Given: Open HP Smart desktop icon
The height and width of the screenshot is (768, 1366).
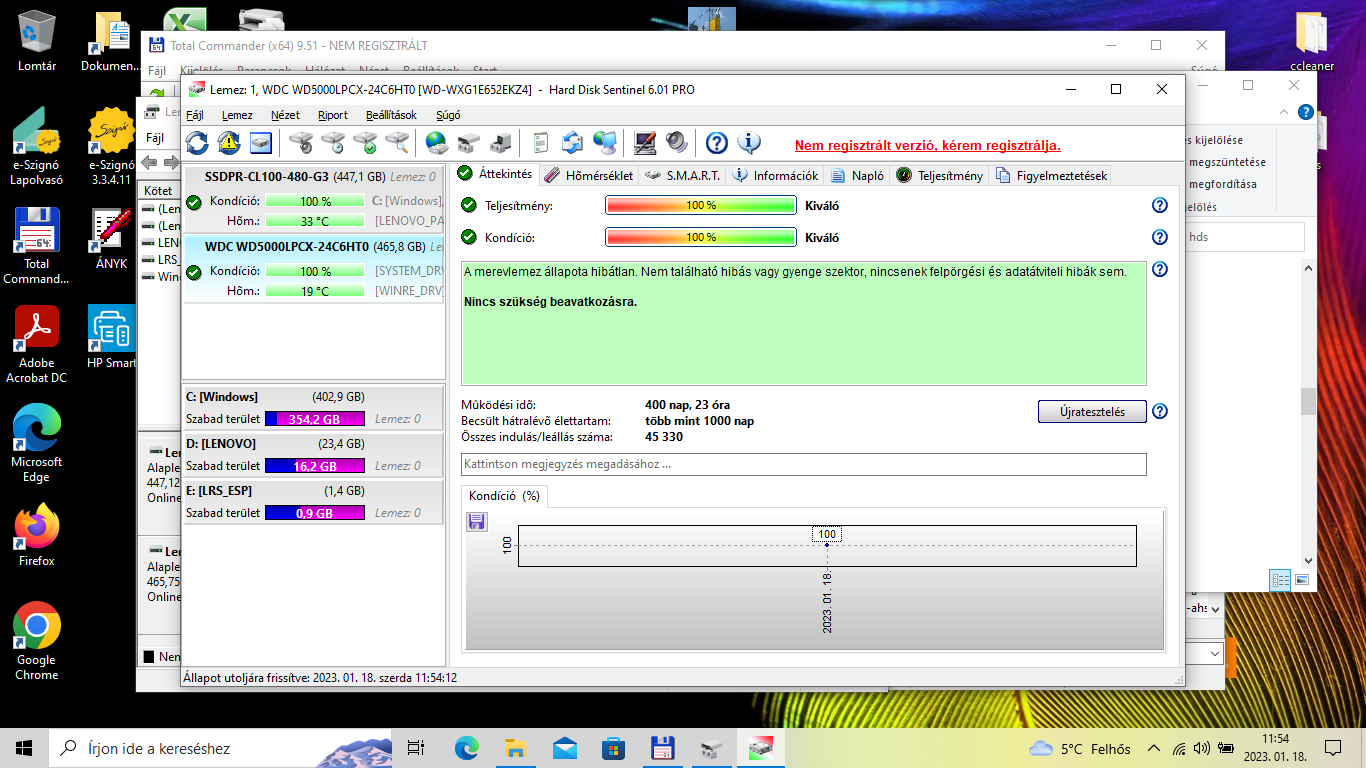Looking at the screenshot, I should tap(111, 337).
